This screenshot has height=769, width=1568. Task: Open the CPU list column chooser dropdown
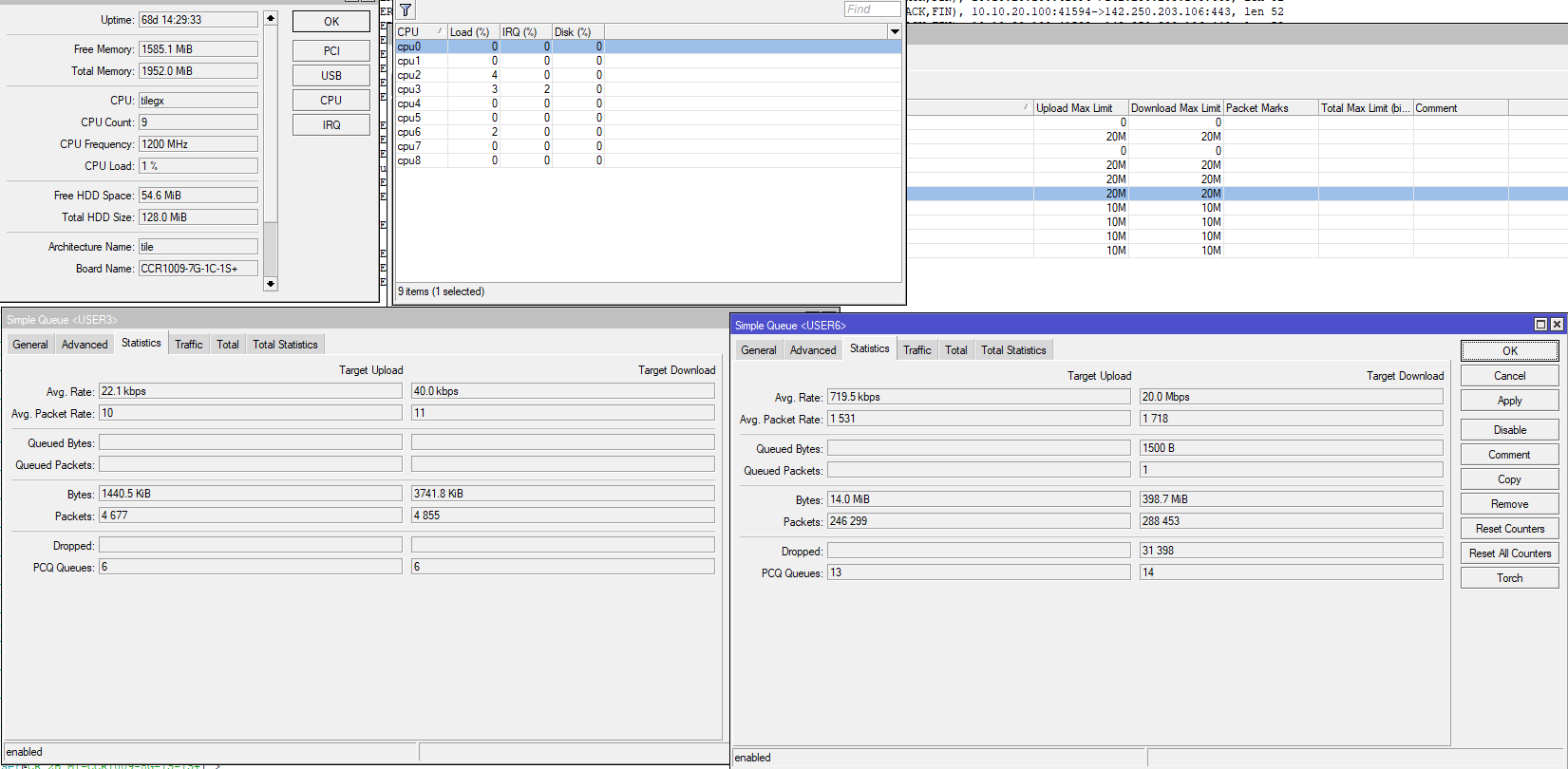click(894, 32)
